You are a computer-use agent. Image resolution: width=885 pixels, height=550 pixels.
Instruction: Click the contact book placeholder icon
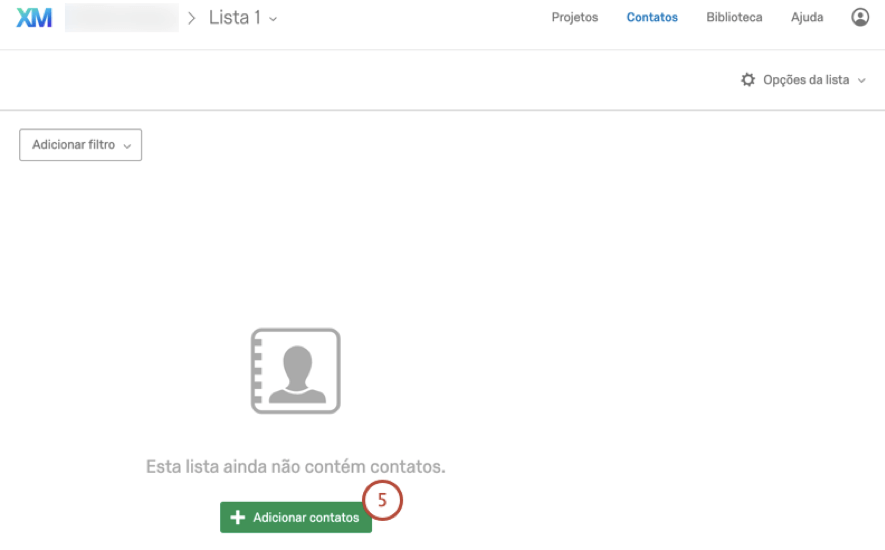pyautogui.click(x=296, y=371)
